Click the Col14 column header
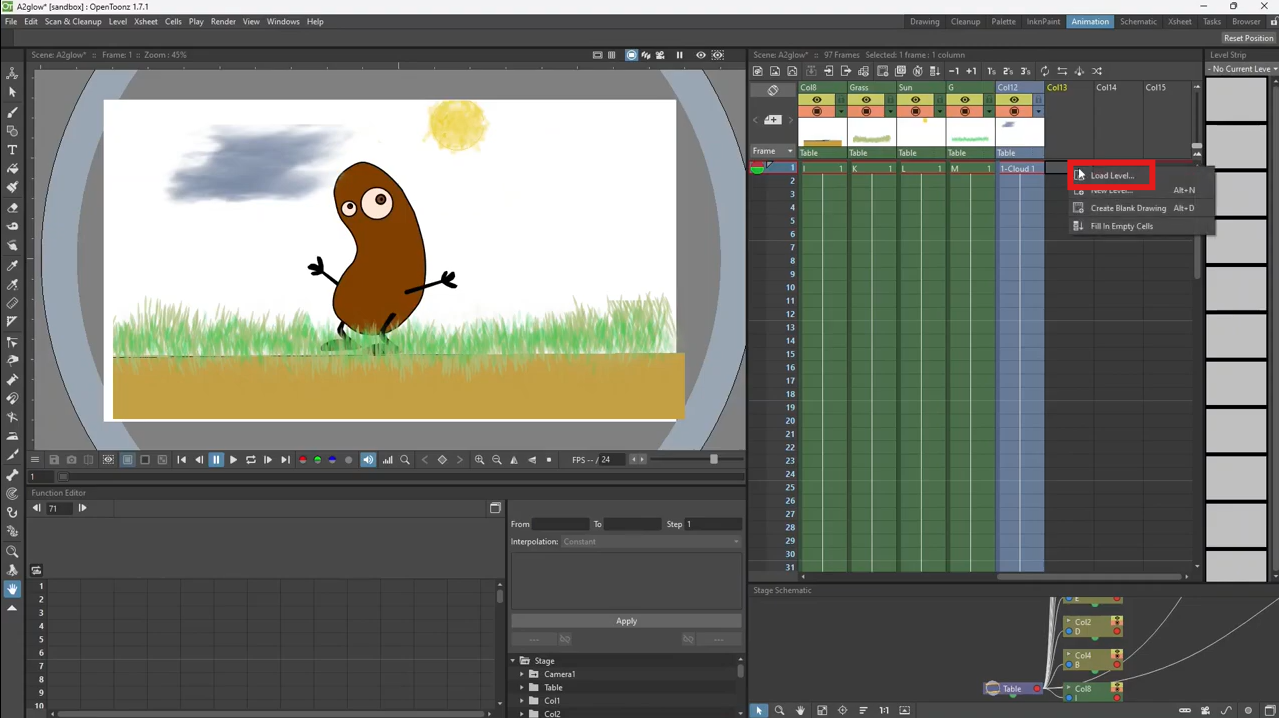The width and height of the screenshot is (1279, 718). pos(1106,88)
